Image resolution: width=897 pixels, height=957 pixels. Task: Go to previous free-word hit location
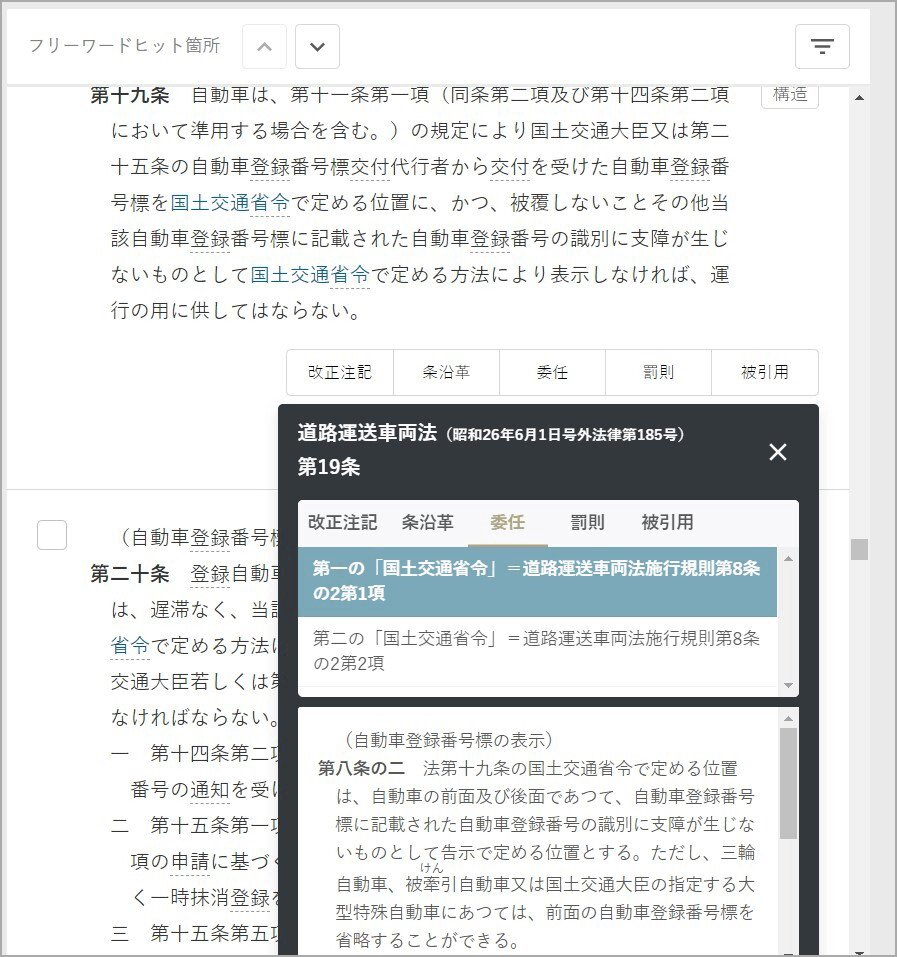tap(264, 46)
